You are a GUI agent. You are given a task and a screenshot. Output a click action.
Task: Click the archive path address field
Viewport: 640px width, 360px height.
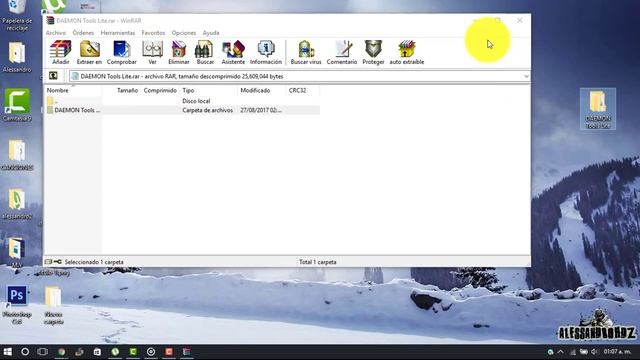point(300,76)
